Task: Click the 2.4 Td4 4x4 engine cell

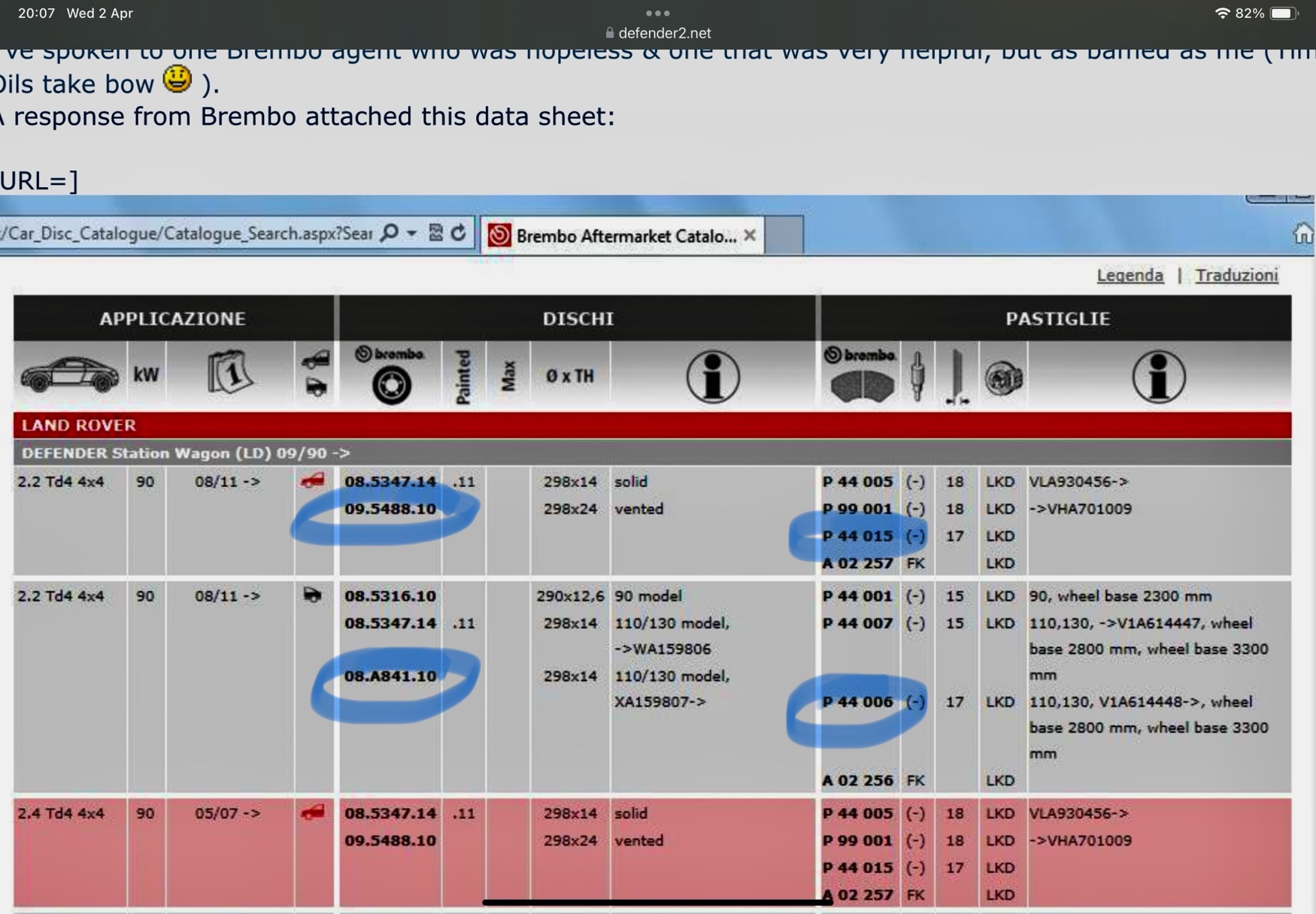Action: [61, 813]
